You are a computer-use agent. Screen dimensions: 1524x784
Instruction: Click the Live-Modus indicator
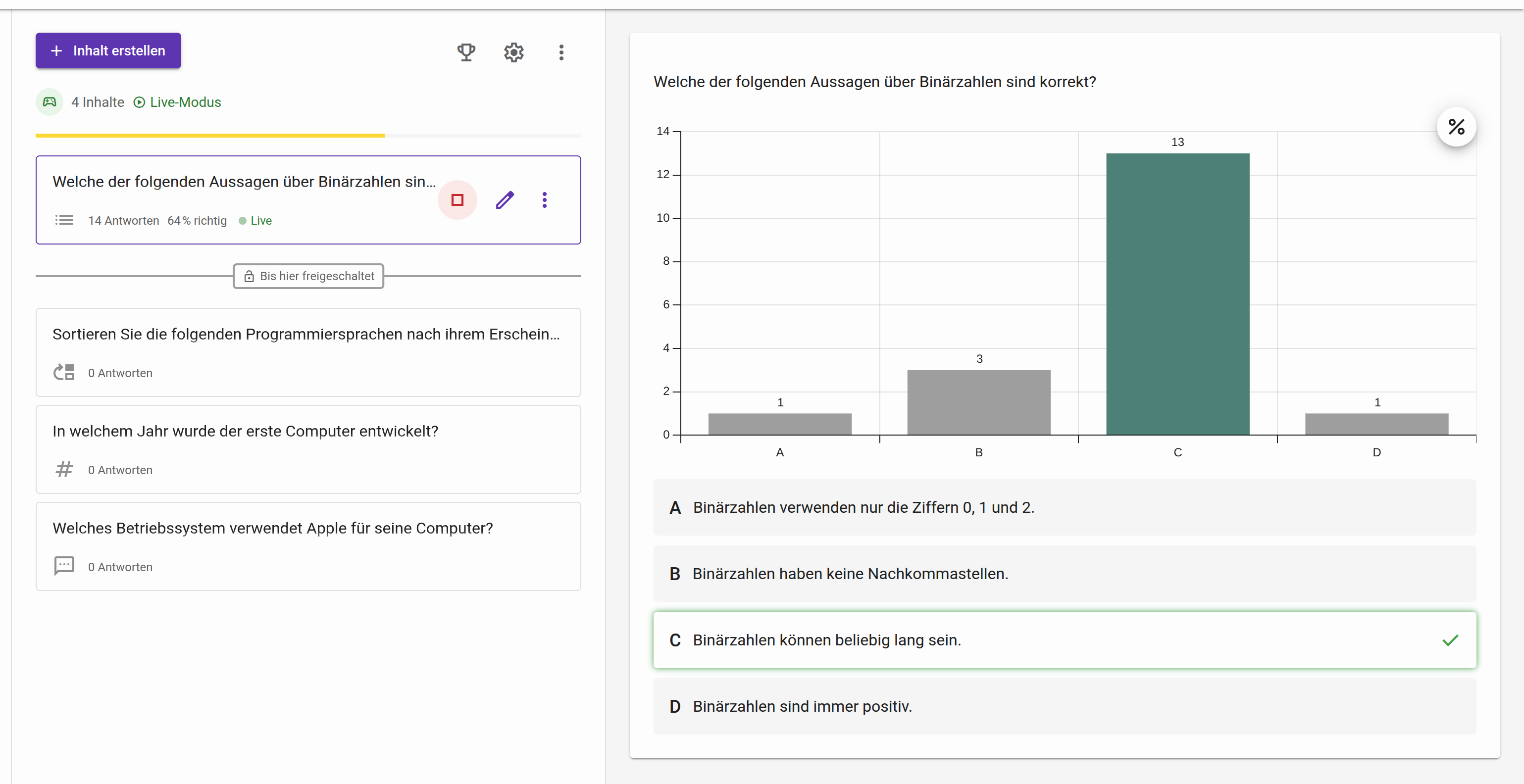[177, 102]
